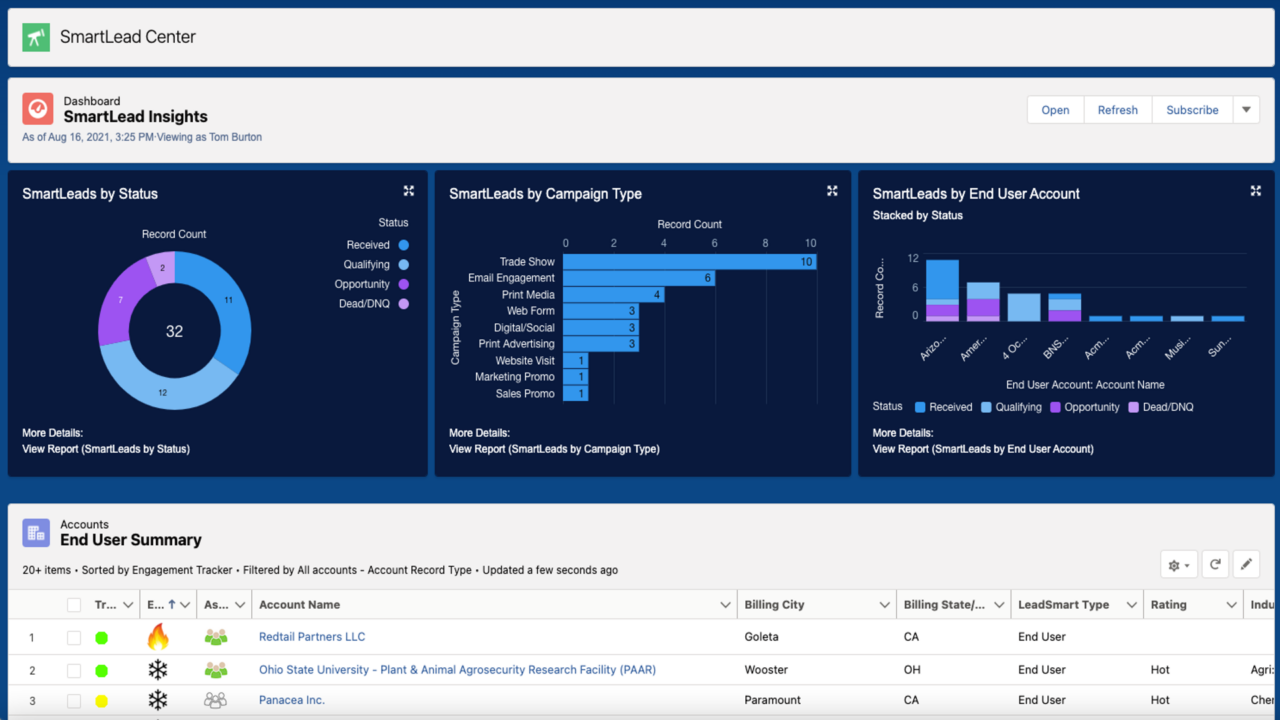Click the Print Media bar
Image resolution: width=1280 pixels, height=720 pixels.
pyautogui.click(x=614, y=295)
